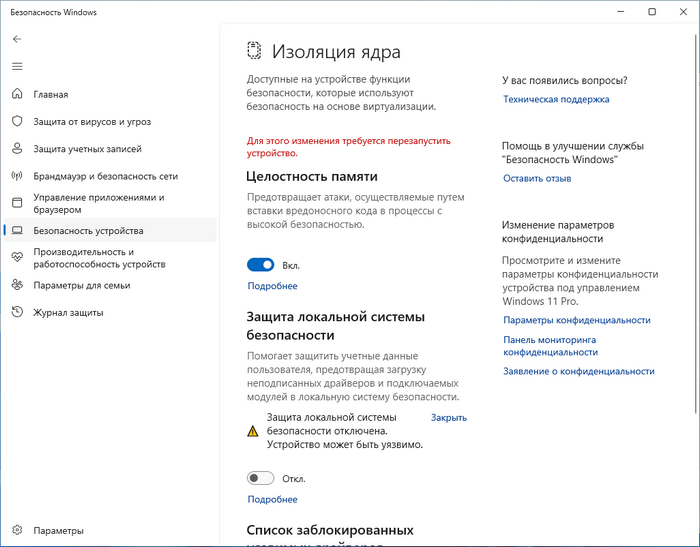Dismiss the warning with Закрыть

click(449, 417)
